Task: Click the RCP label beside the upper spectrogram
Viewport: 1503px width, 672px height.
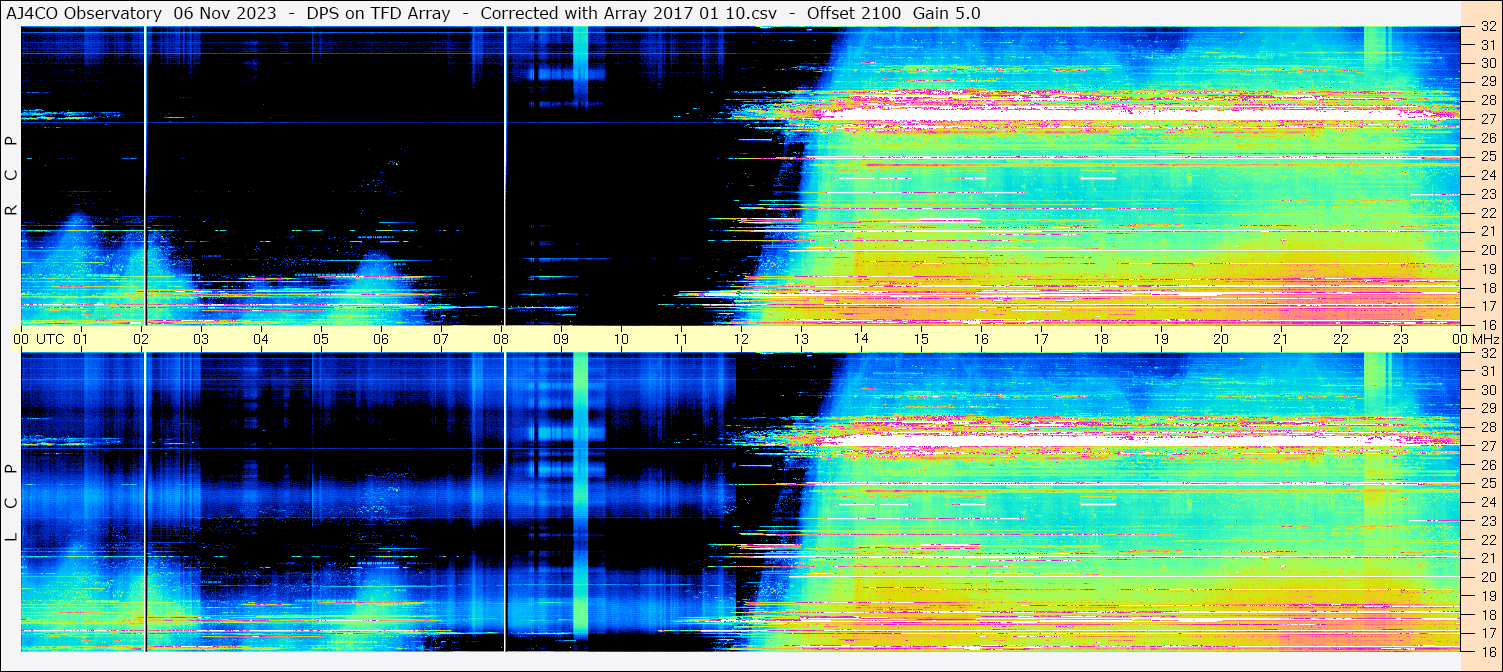Action: [11, 175]
